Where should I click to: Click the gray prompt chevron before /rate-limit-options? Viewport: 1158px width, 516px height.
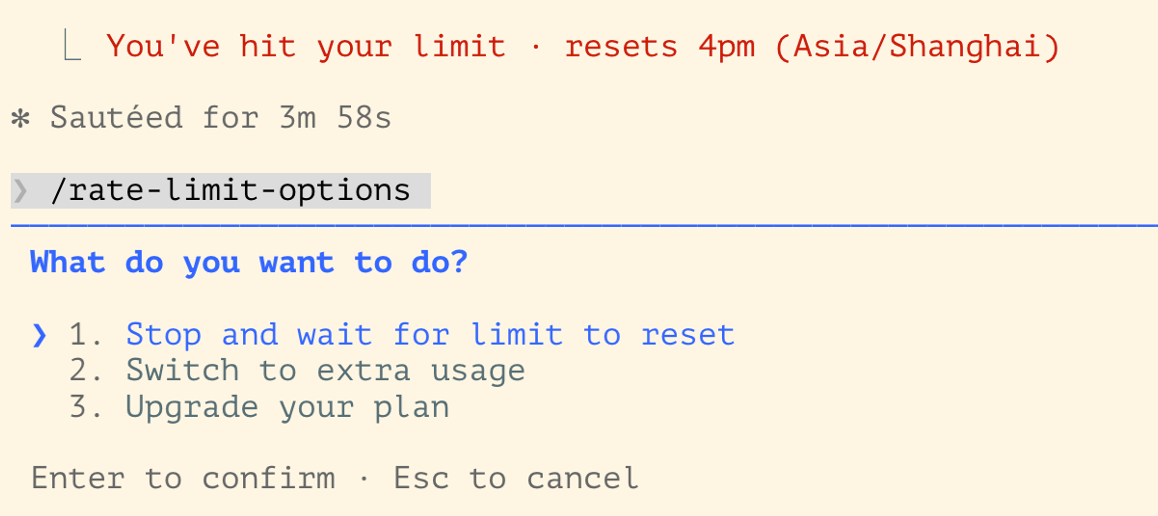coord(20,190)
